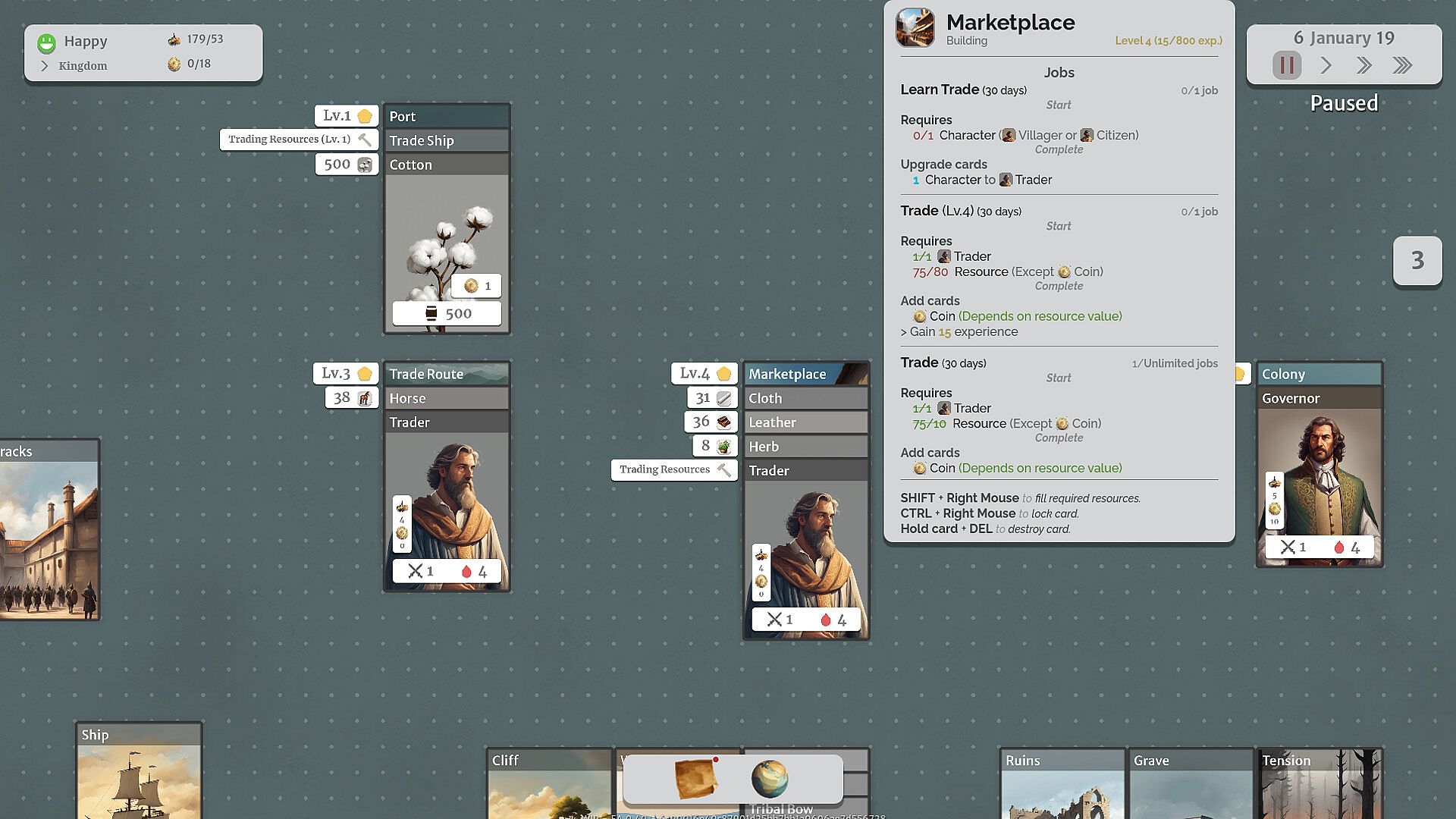The width and height of the screenshot is (1456, 819).
Task: Set game to triple fast-forward speed
Action: 1402,65
